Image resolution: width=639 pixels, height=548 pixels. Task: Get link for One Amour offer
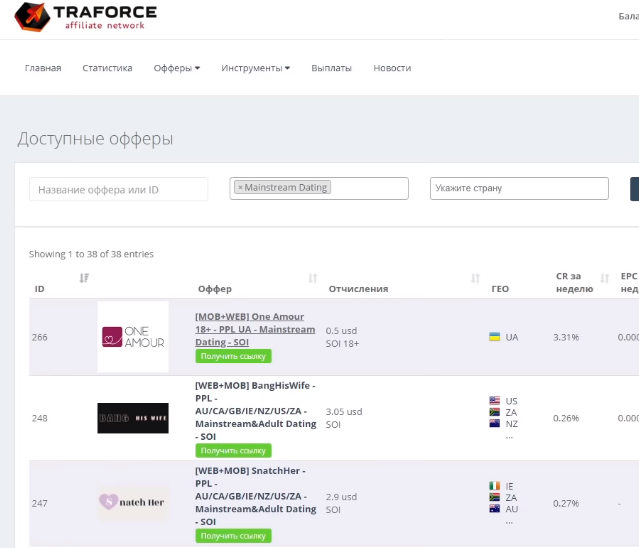(x=233, y=356)
